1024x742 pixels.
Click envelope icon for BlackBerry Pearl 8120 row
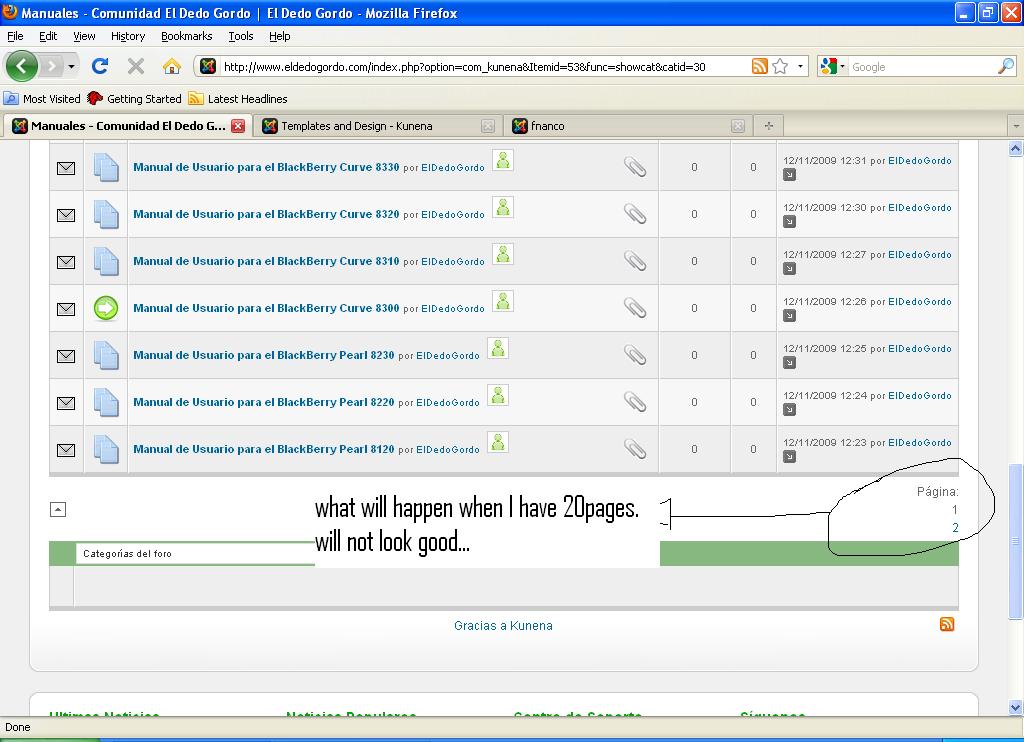coord(66,450)
